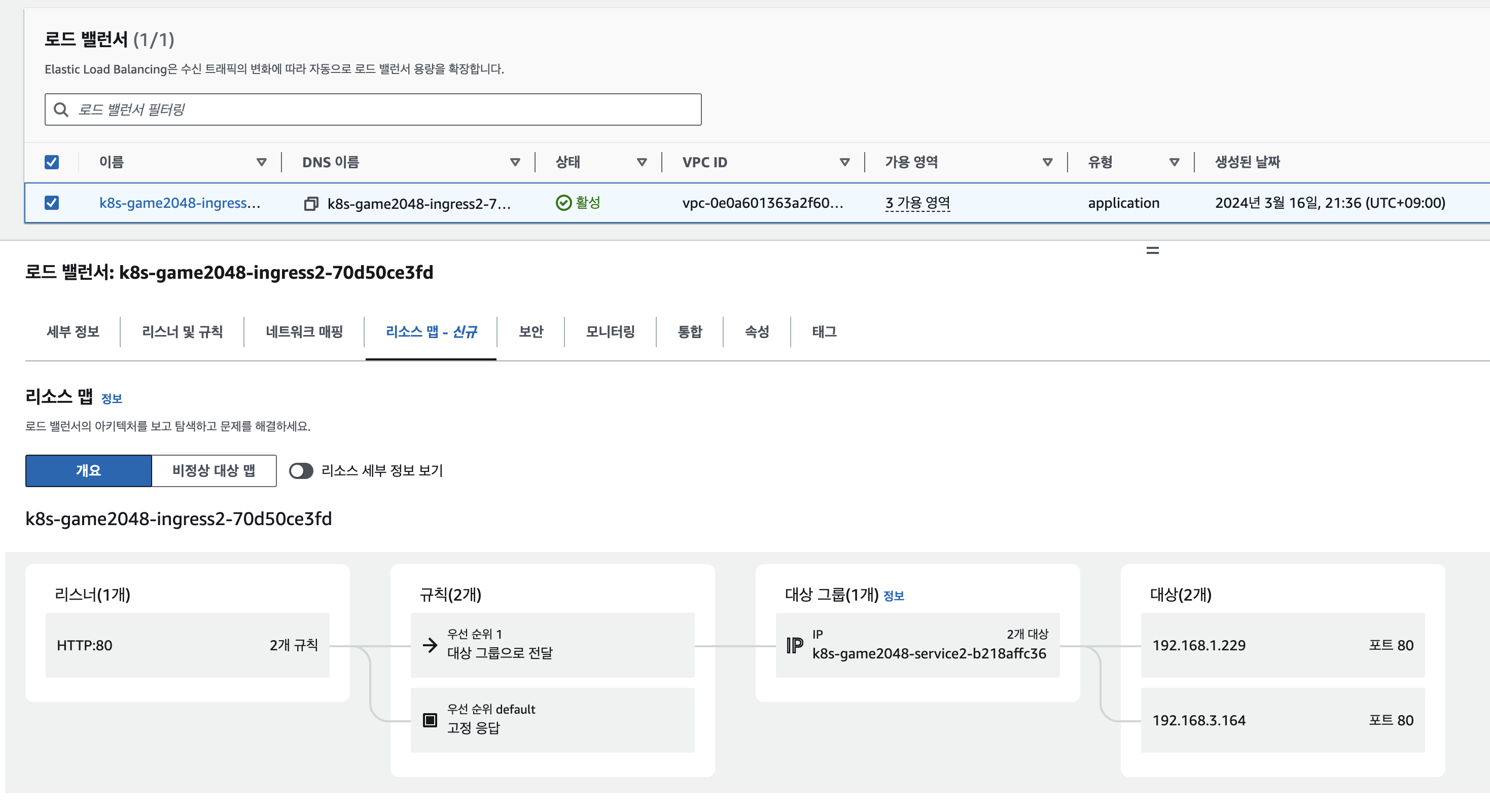Open the 유형 column sort arrow

(x=1174, y=162)
